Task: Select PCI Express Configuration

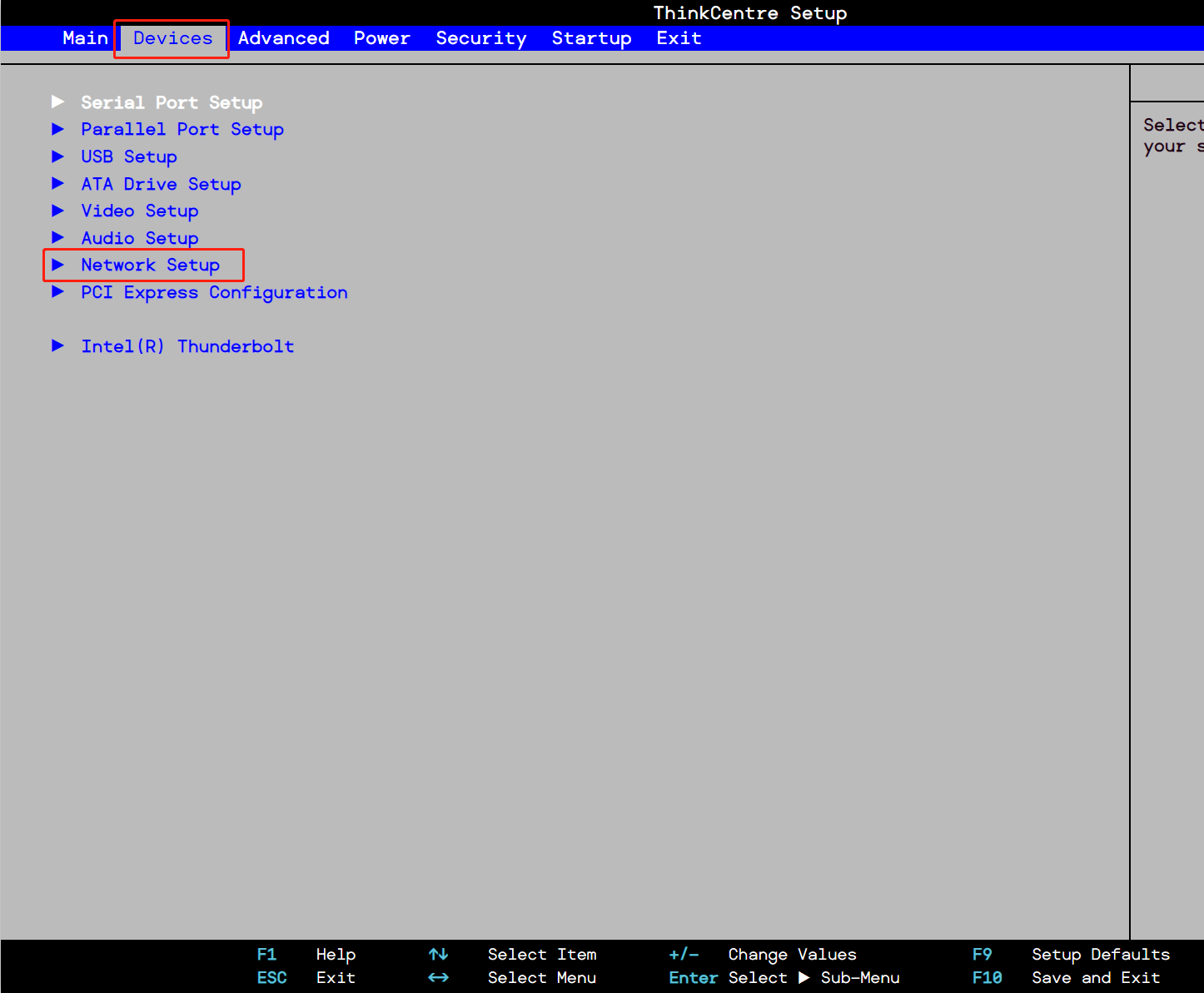Action: point(214,292)
